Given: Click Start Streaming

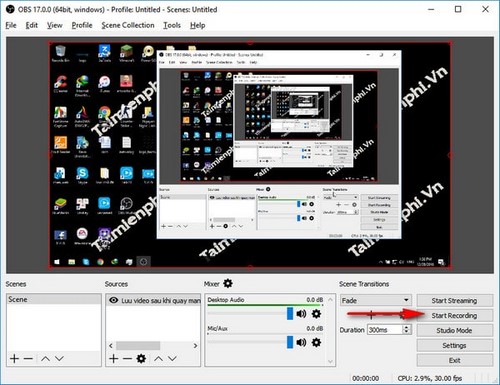Looking at the screenshot, I should pyautogui.click(x=454, y=301).
